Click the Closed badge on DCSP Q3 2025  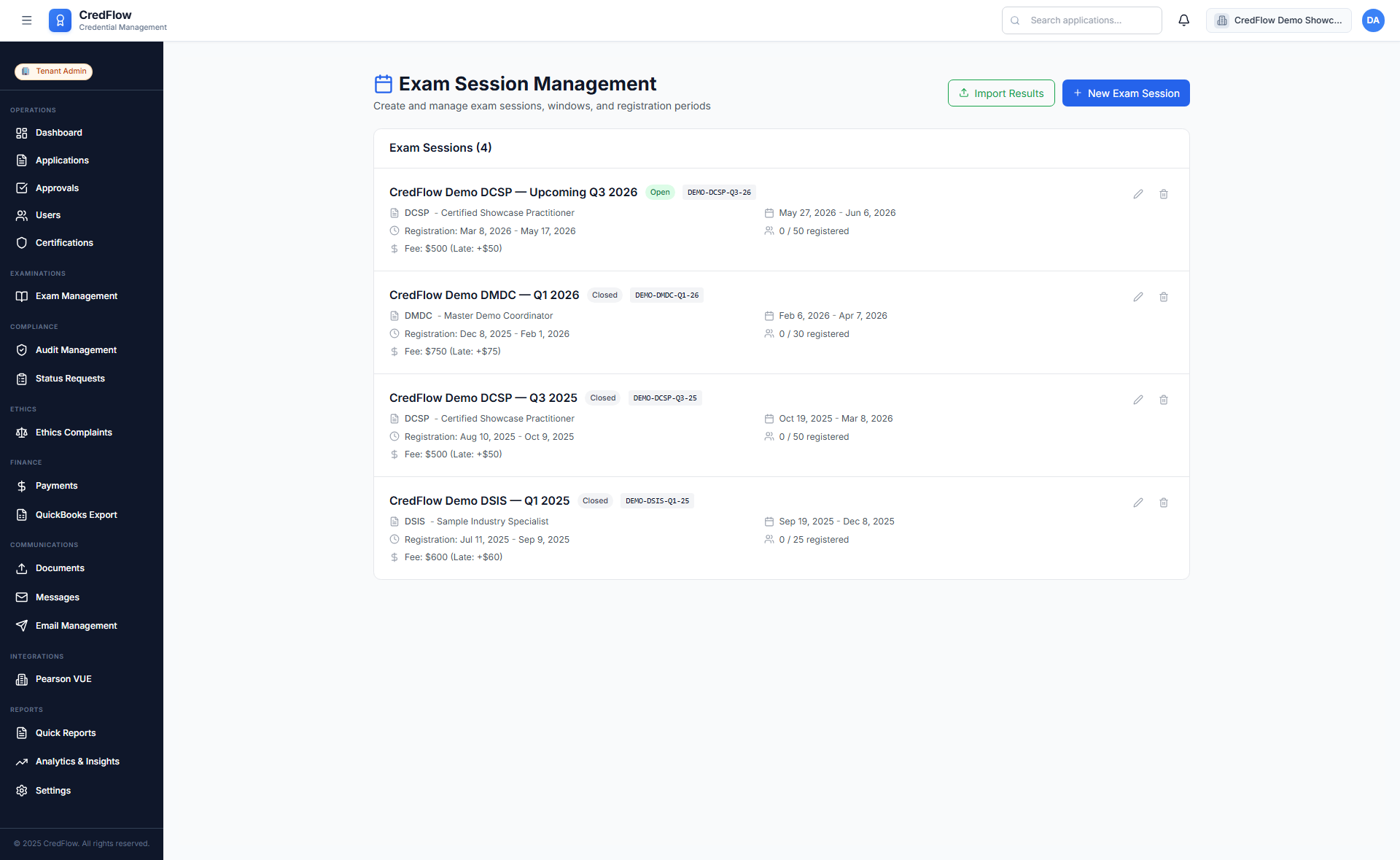[603, 398]
